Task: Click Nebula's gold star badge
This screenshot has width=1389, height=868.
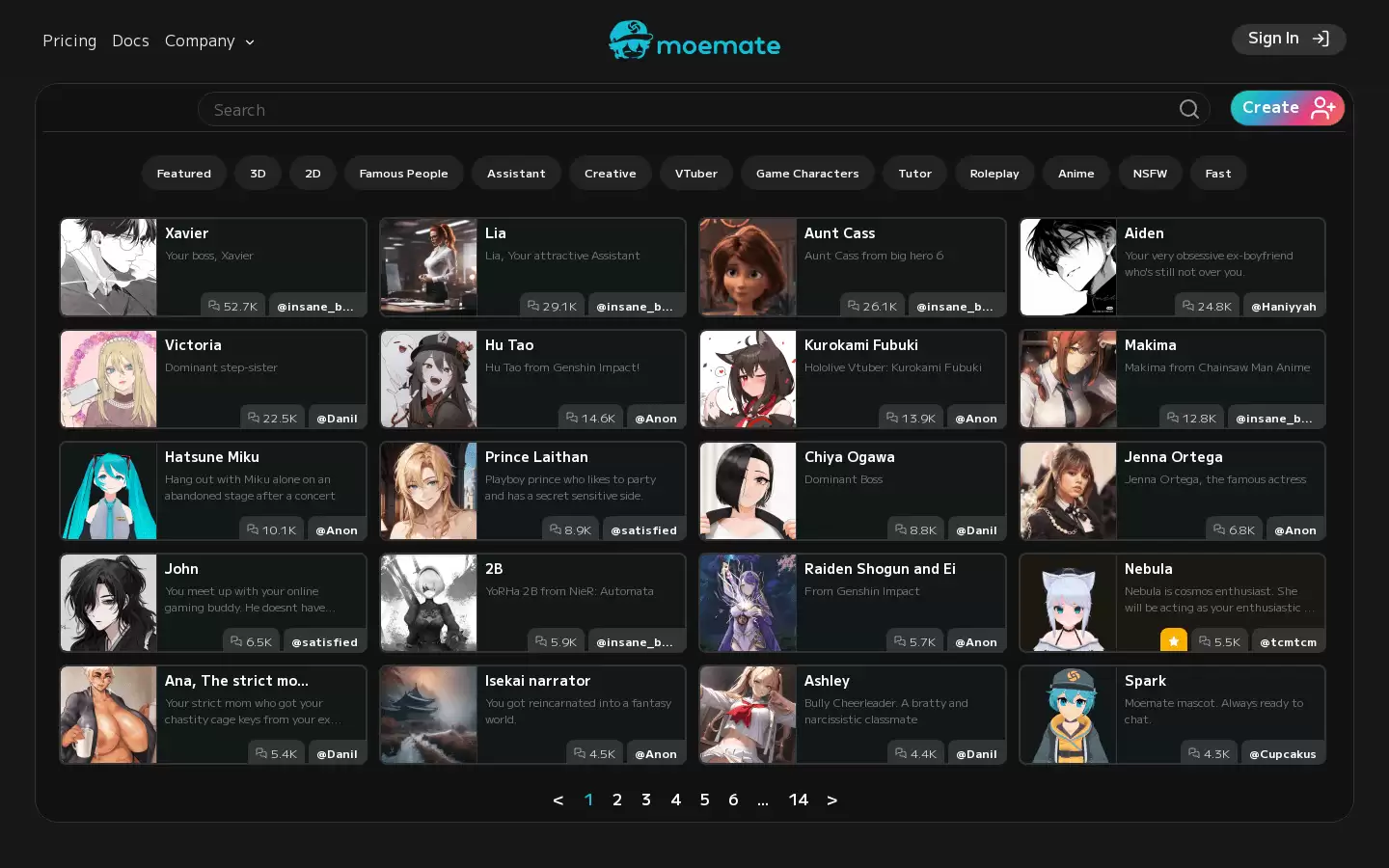Action: (x=1173, y=641)
